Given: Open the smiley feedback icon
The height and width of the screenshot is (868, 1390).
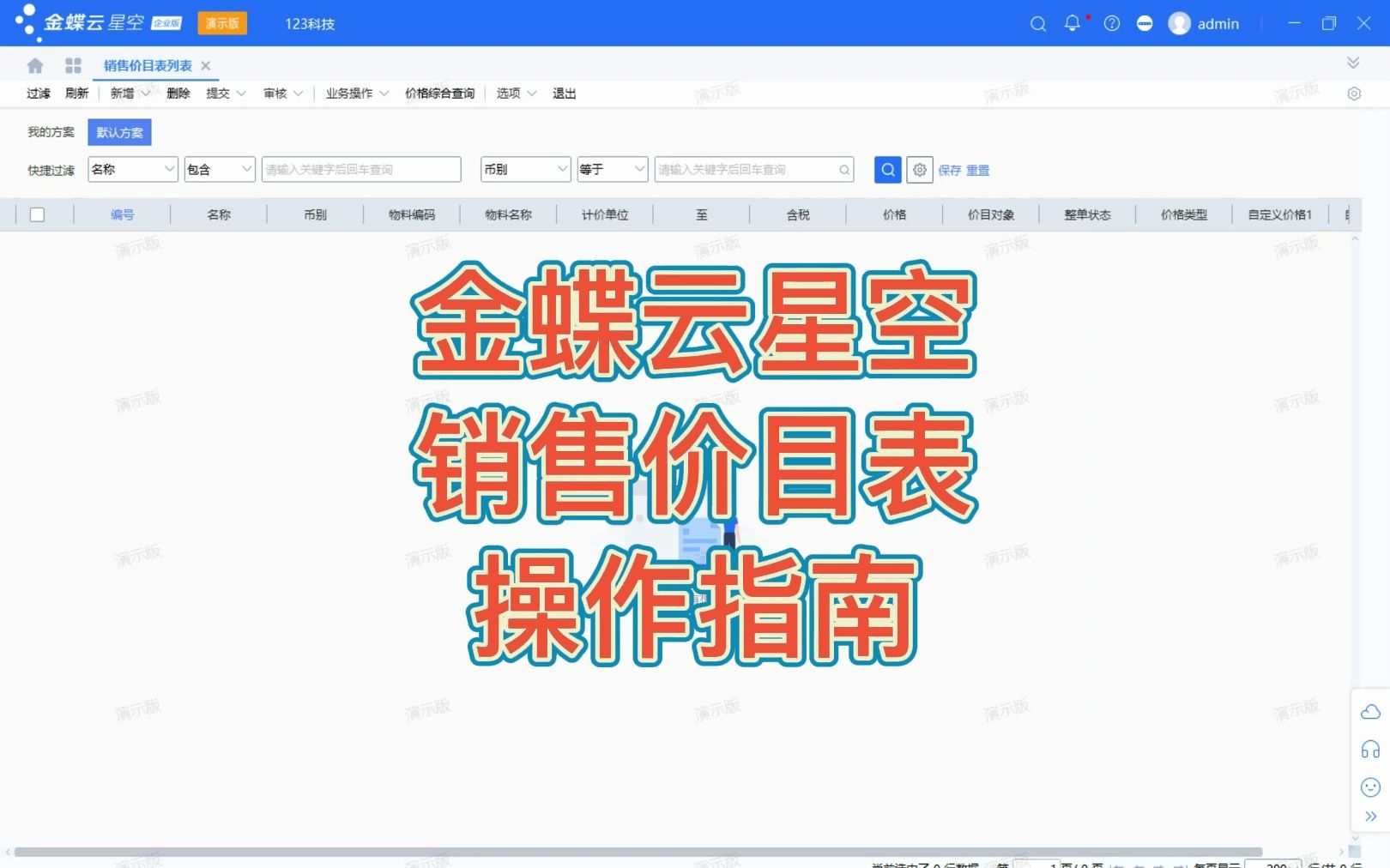Looking at the screenshot, I should (1371, 787).
